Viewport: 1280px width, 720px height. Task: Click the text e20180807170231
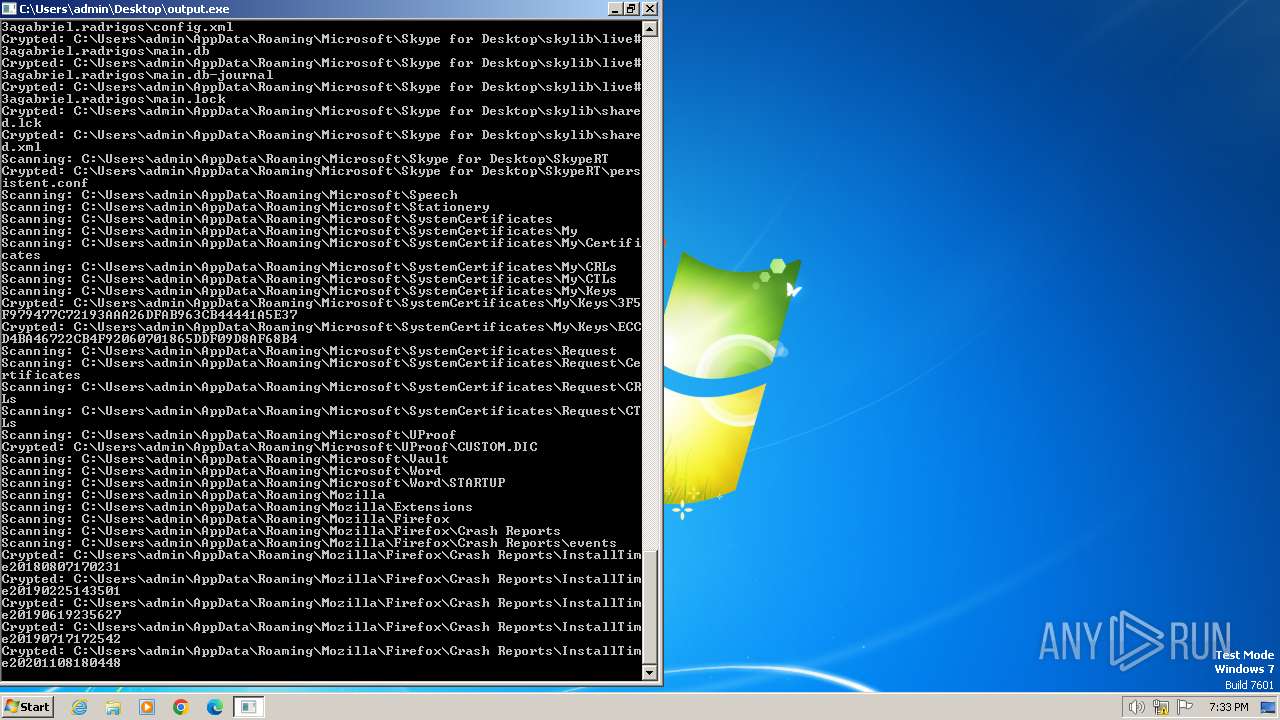point(61,567)
